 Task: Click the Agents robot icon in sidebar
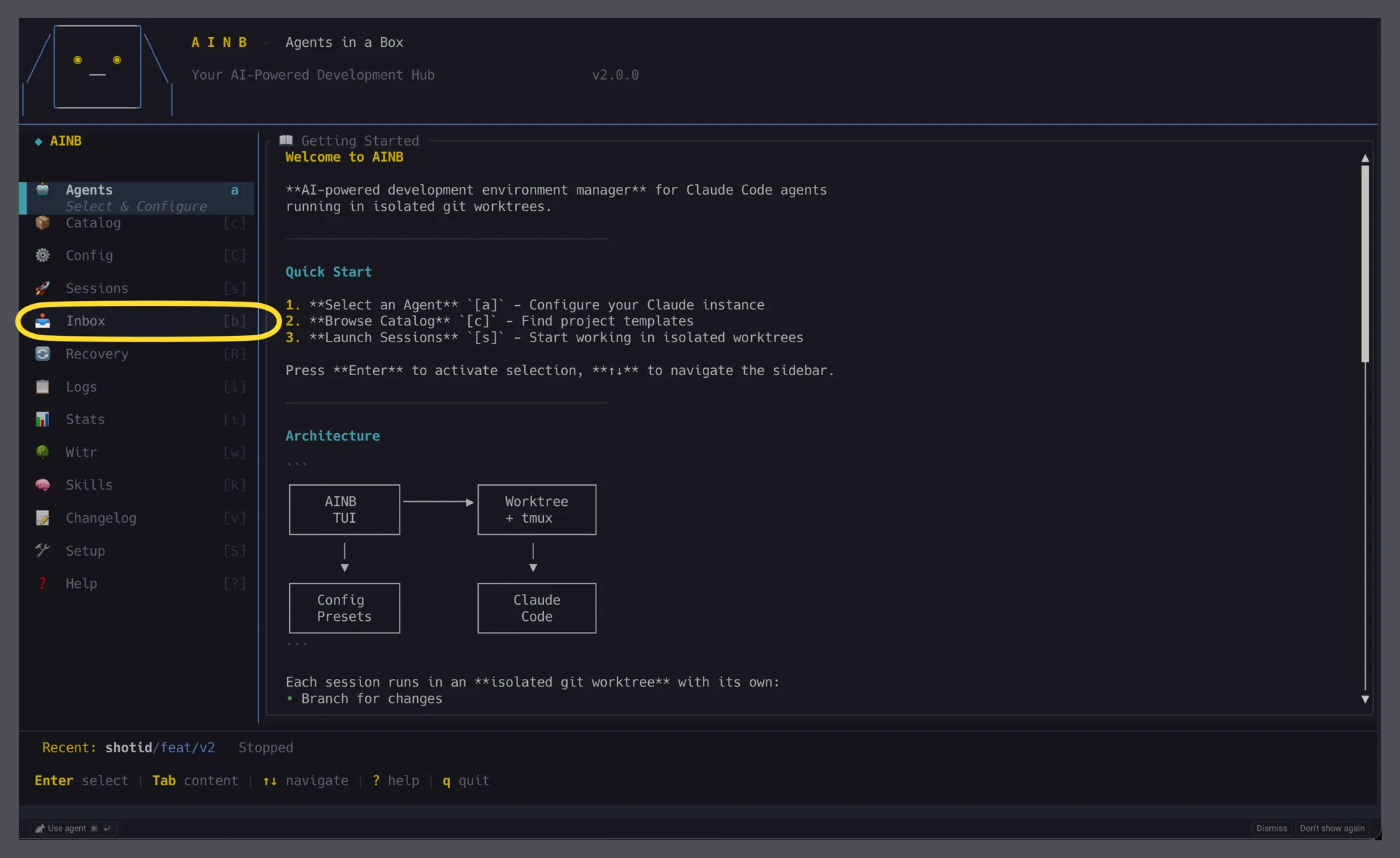(43, 190)
